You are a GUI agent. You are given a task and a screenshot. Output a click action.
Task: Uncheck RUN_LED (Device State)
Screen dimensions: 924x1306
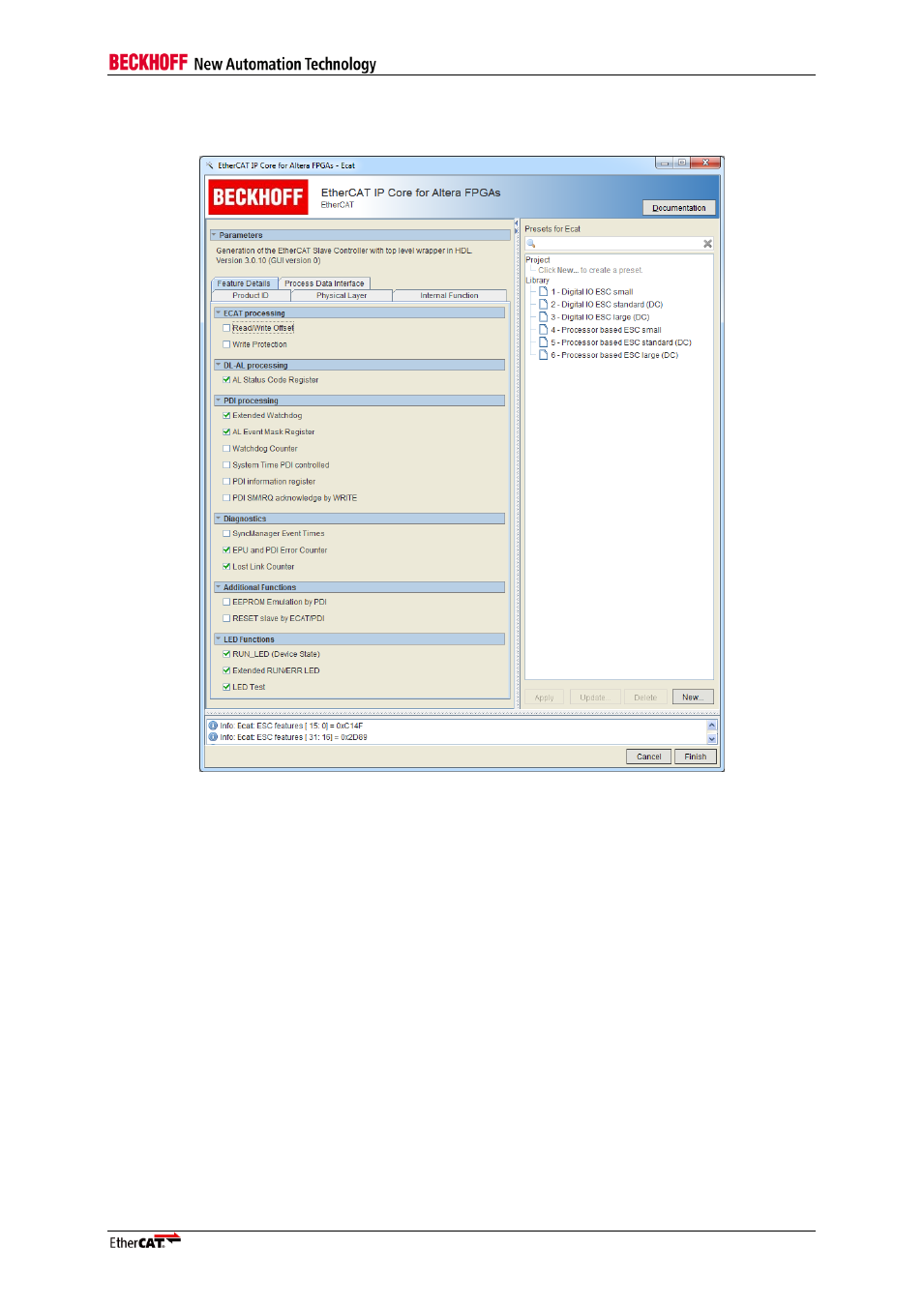226,654
